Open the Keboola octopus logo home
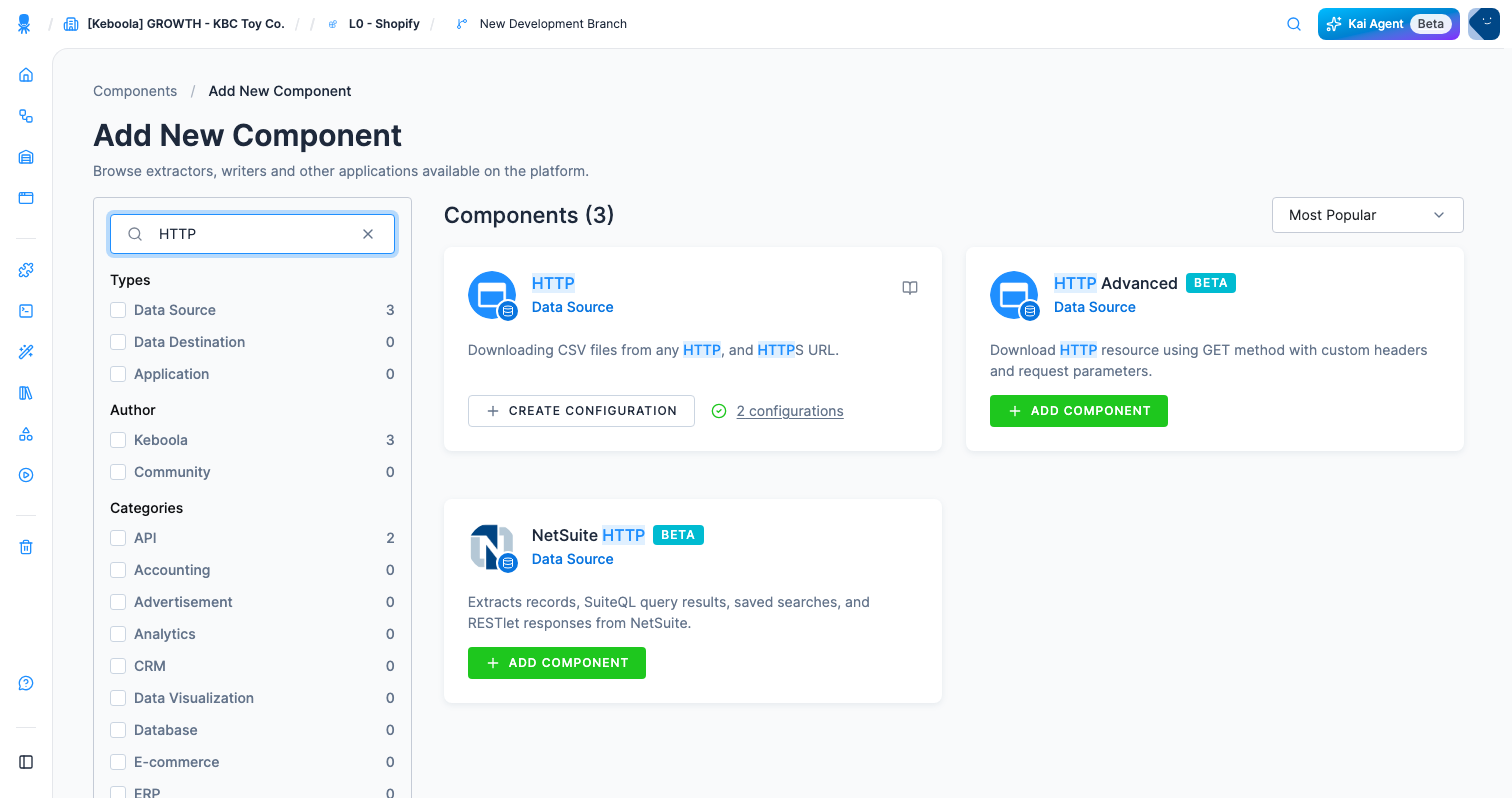Viewport: 1512px width, 798px height. coord(24,24)
